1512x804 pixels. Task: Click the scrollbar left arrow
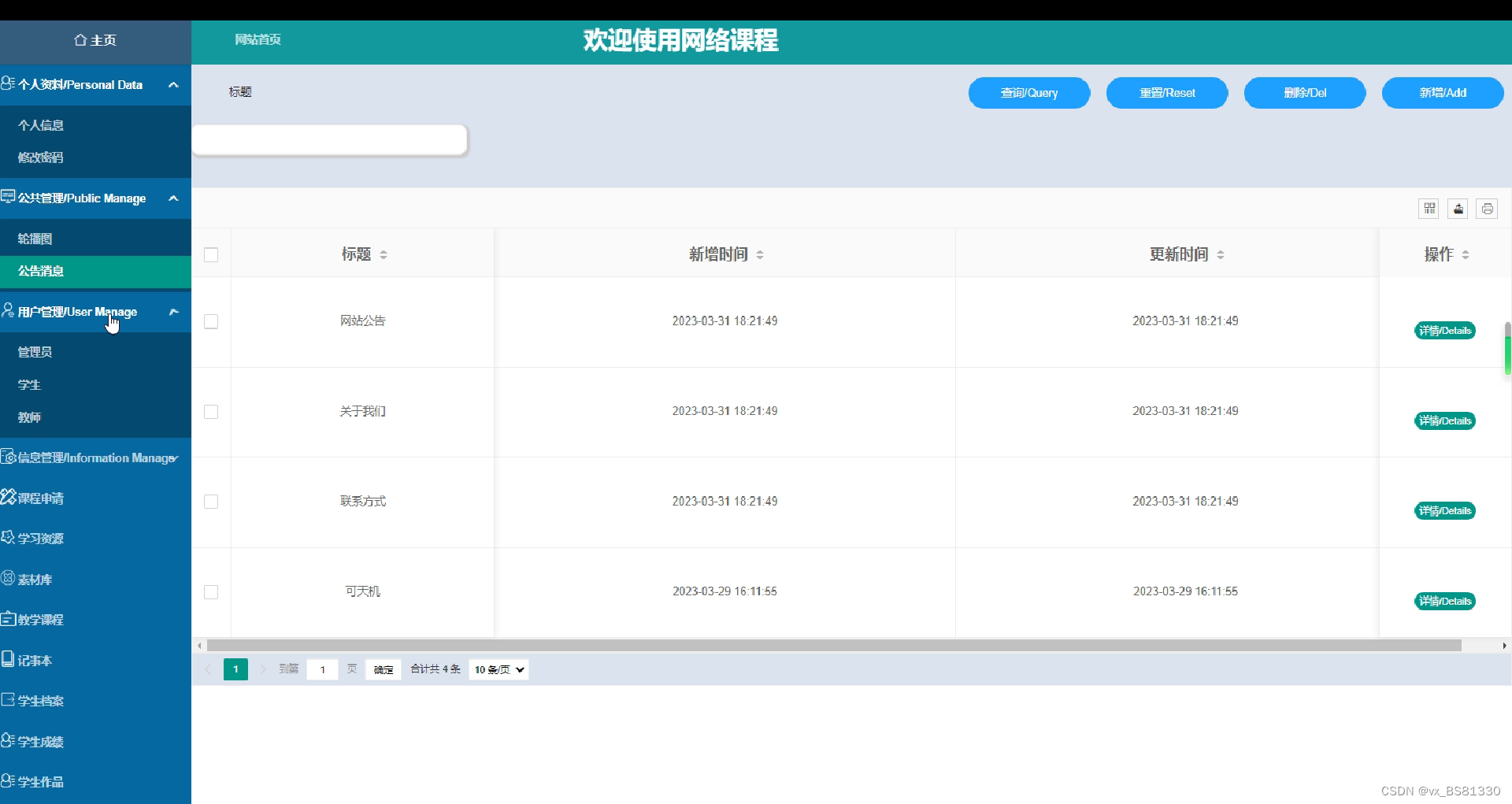(199, 646)
